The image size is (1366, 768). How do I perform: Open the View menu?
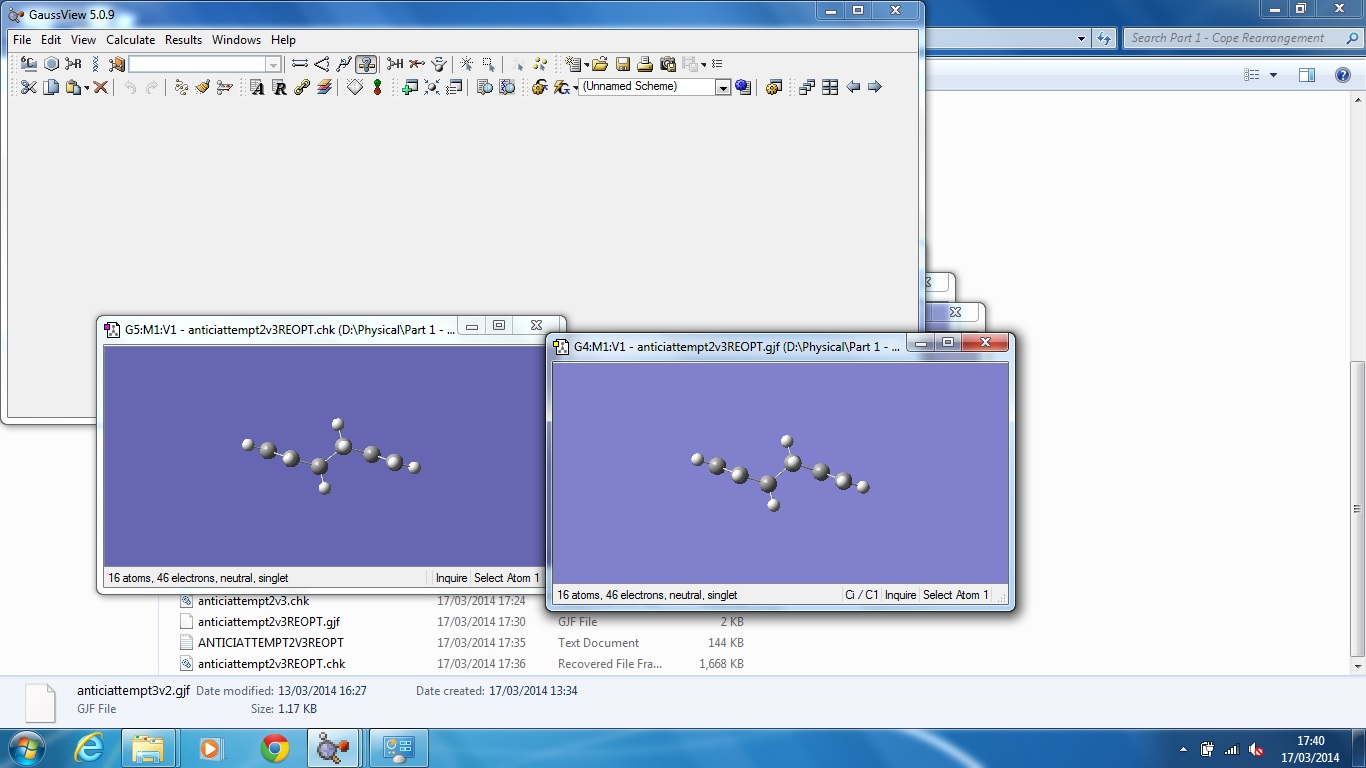pos(83,40)
